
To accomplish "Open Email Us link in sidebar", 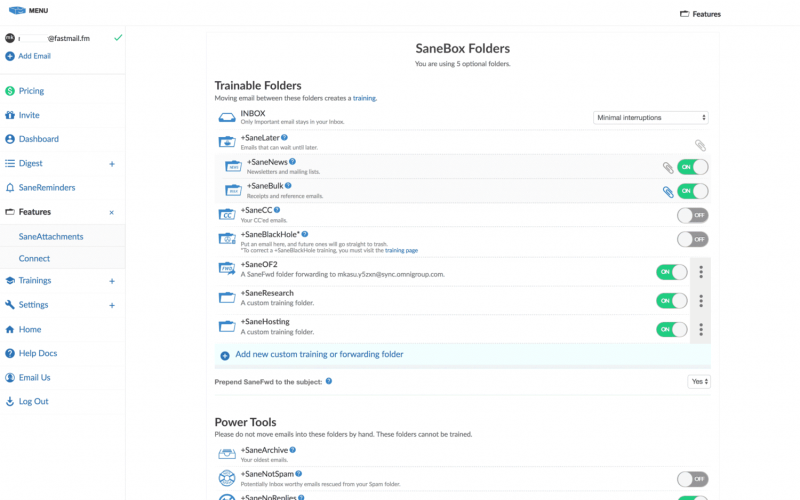I will (x=34, y=378).
